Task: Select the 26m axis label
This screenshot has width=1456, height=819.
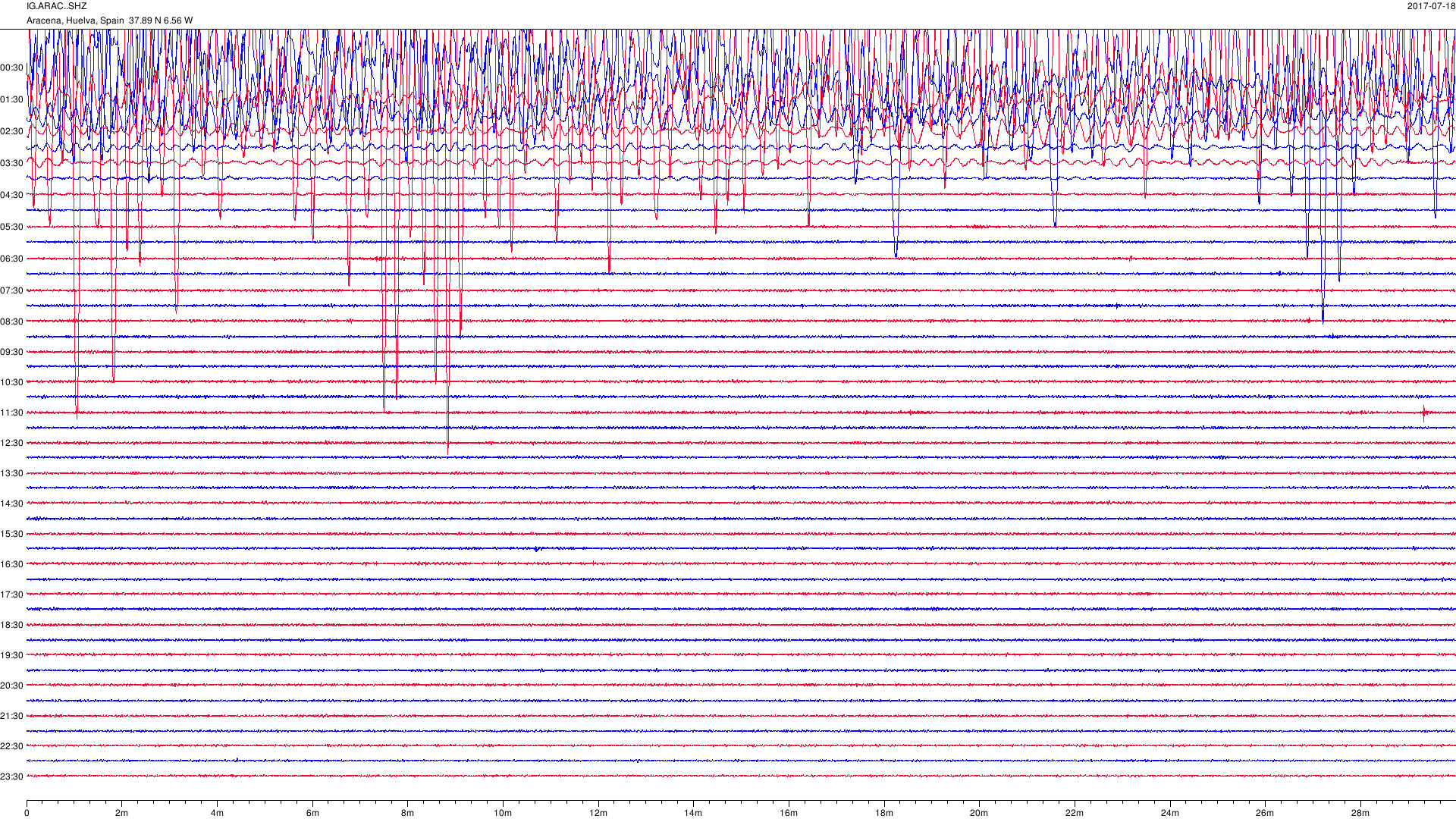Action: click(1265, 813)
